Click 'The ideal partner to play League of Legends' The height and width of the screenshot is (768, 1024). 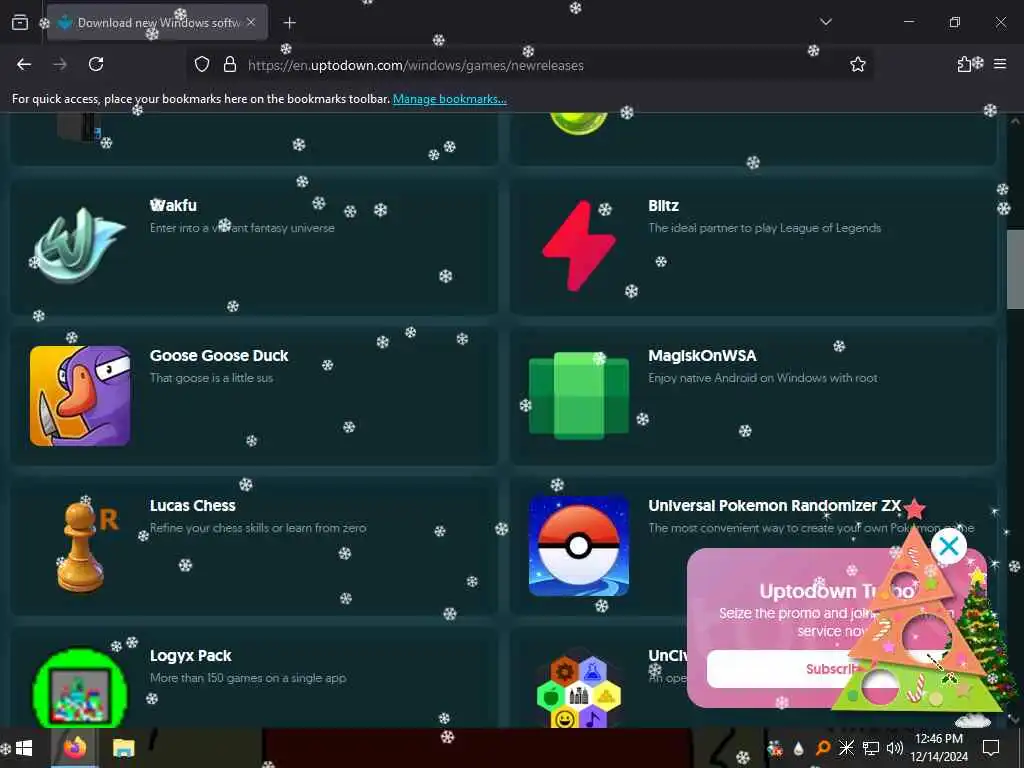pos(765,228)
